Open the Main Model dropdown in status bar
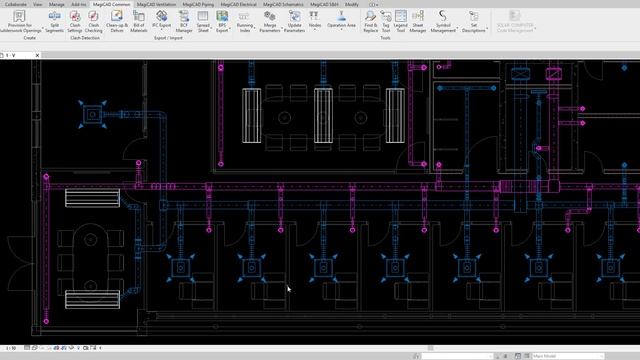The height and width of the screenshot is (360, 640). pyautogui.click(x=568, y=356)
